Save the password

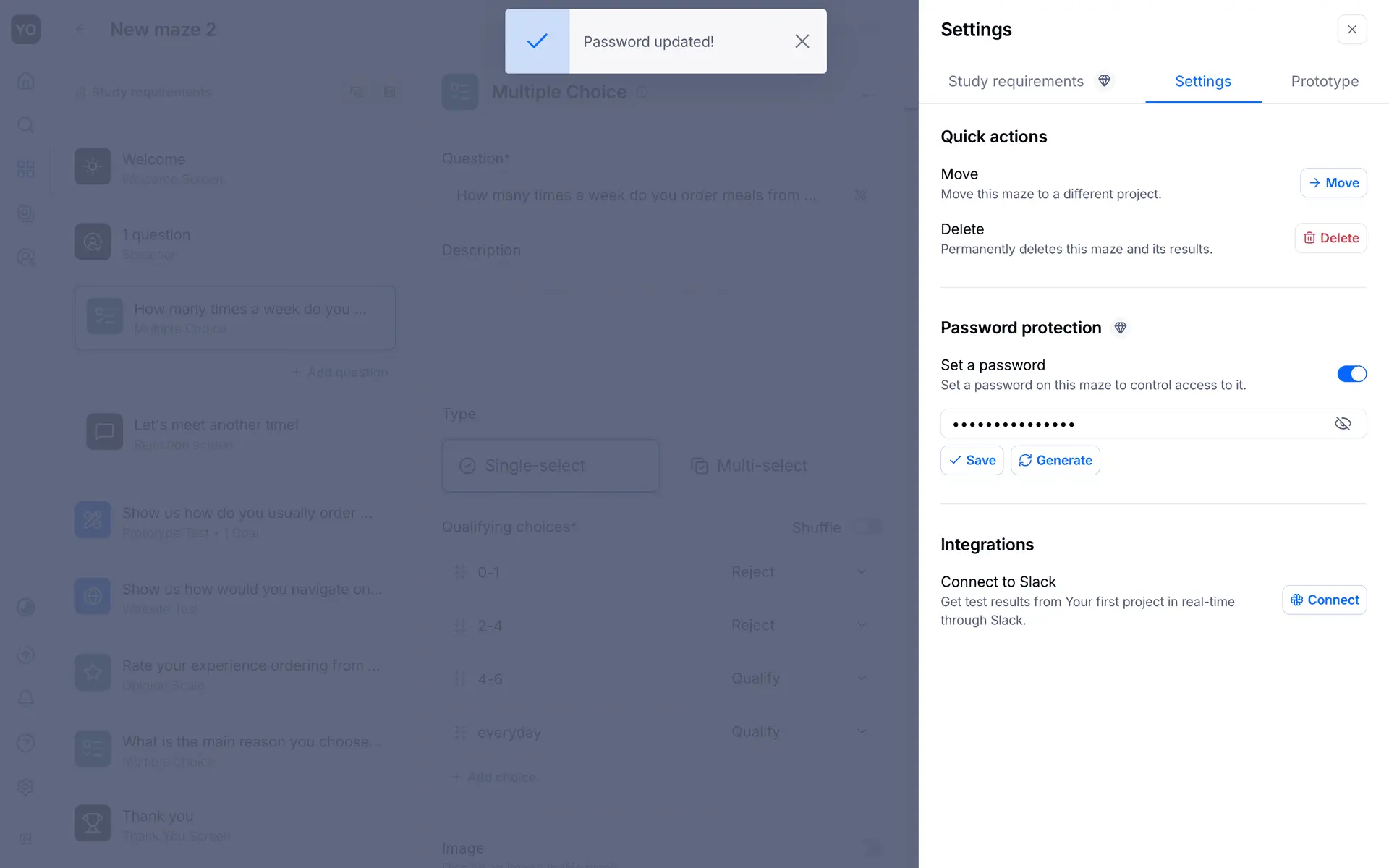[x=972, y=461]
